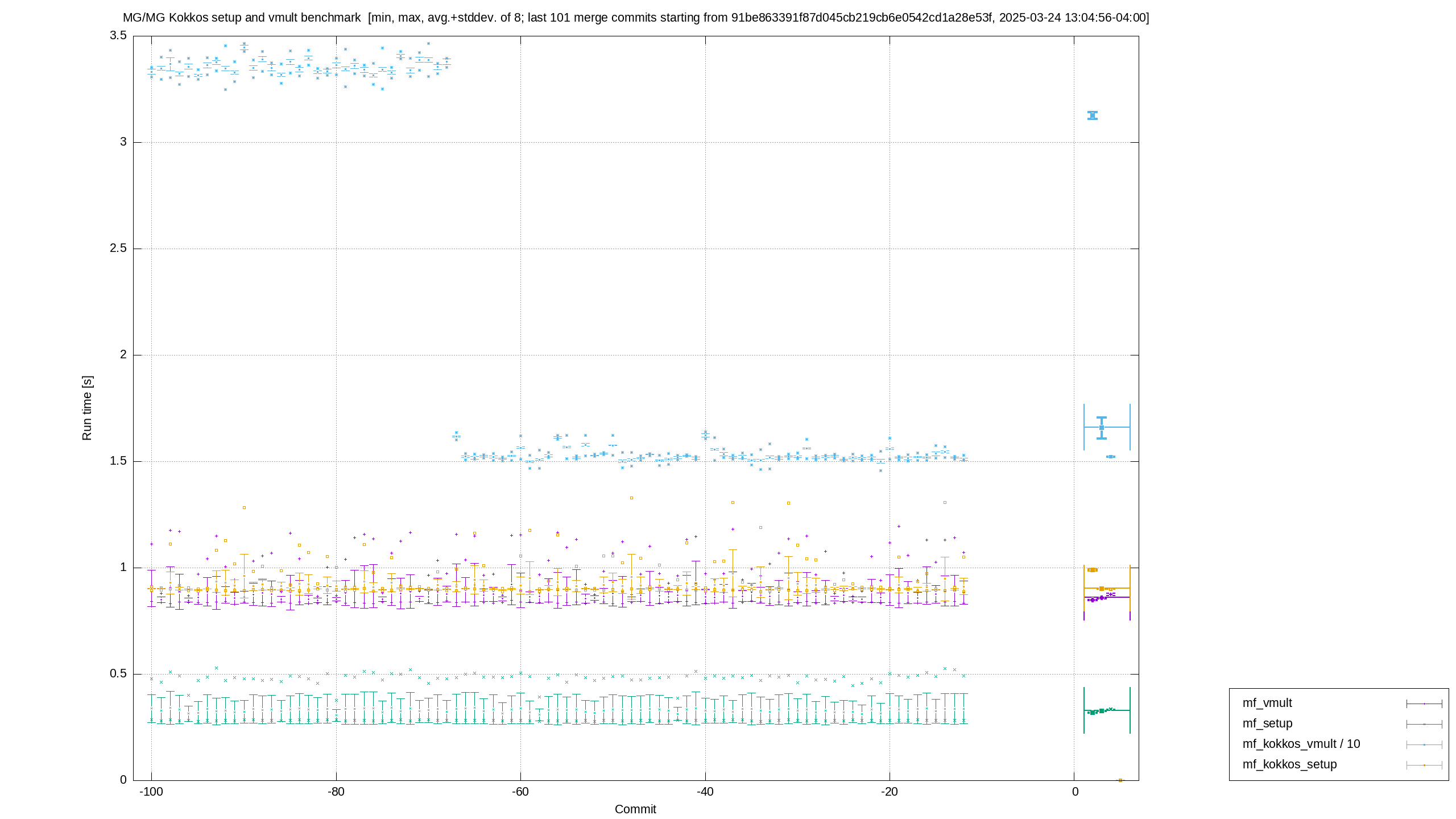
Task: Click the chart title text
Action: click(636, 18)
